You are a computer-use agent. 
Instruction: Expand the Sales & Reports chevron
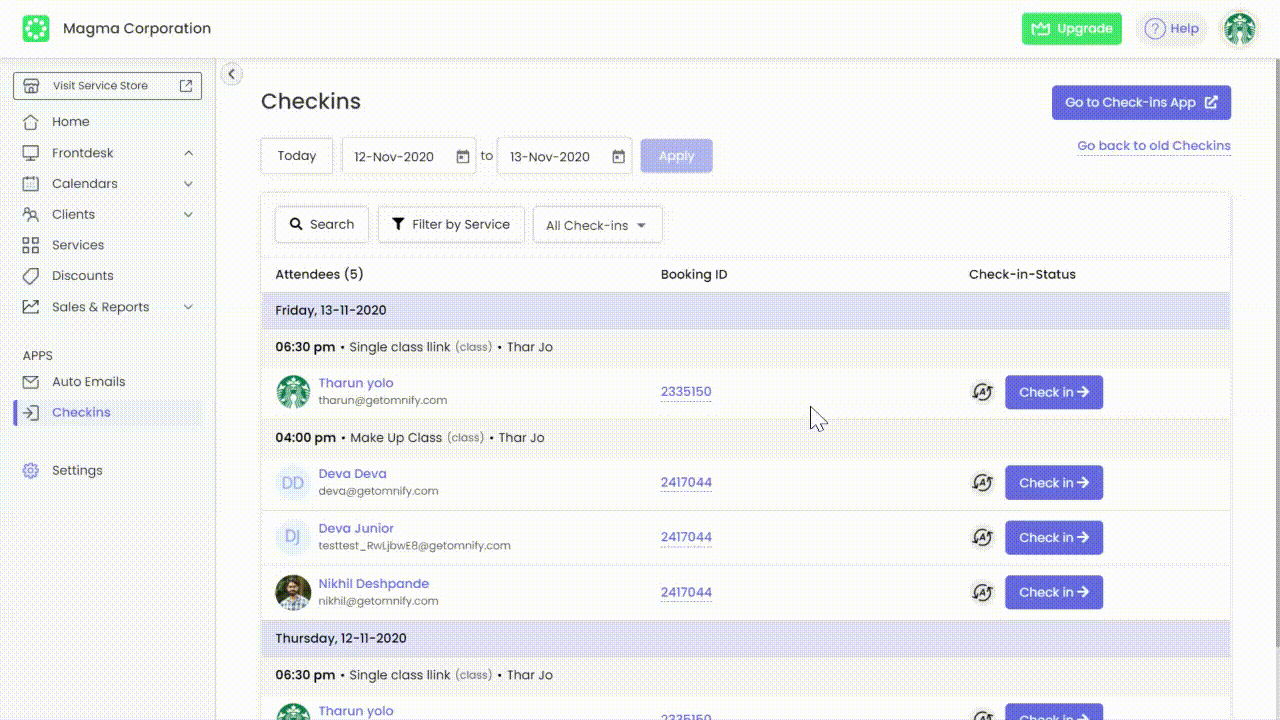point(188,307)
